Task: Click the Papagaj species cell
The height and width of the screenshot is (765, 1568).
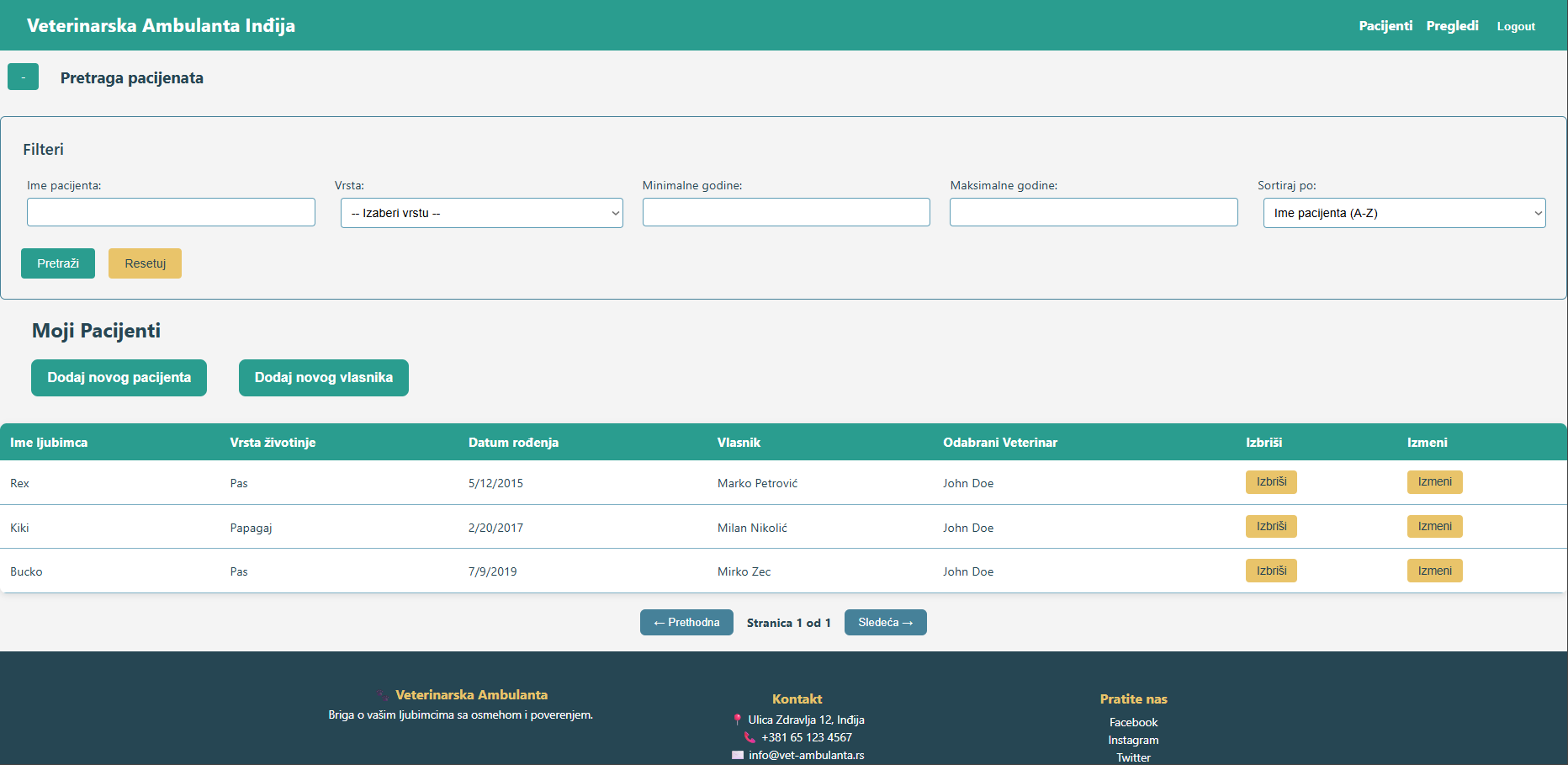Action: pyautogui.click(x=251, y=529)
